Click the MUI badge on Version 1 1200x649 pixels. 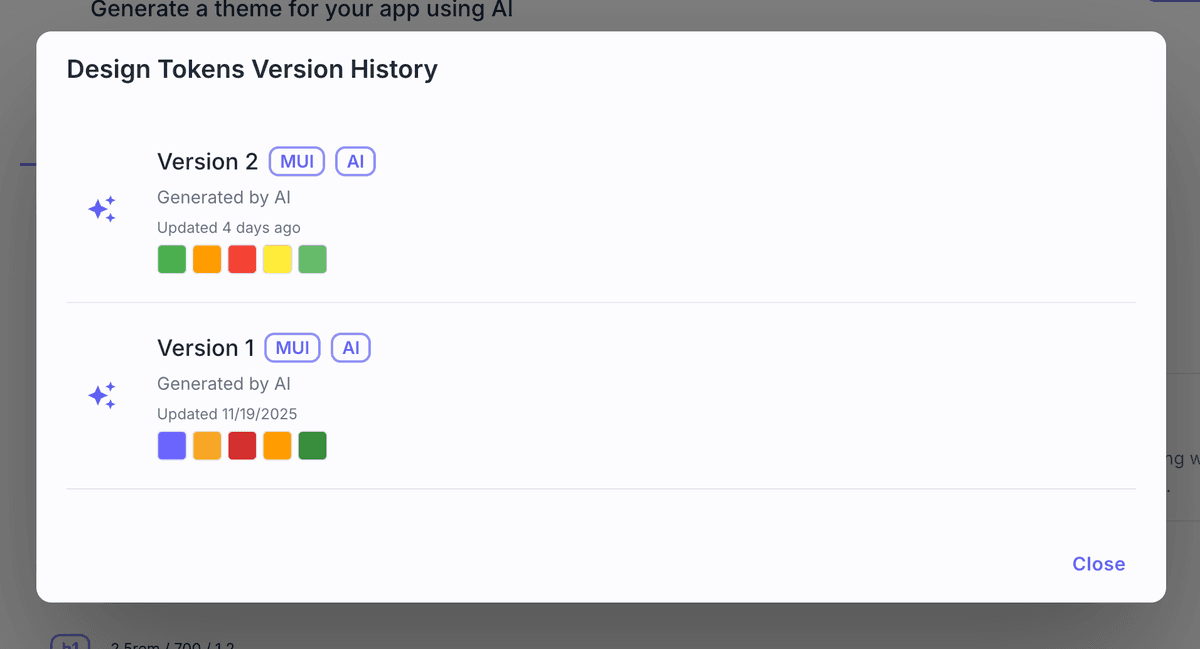click(293, 348)
